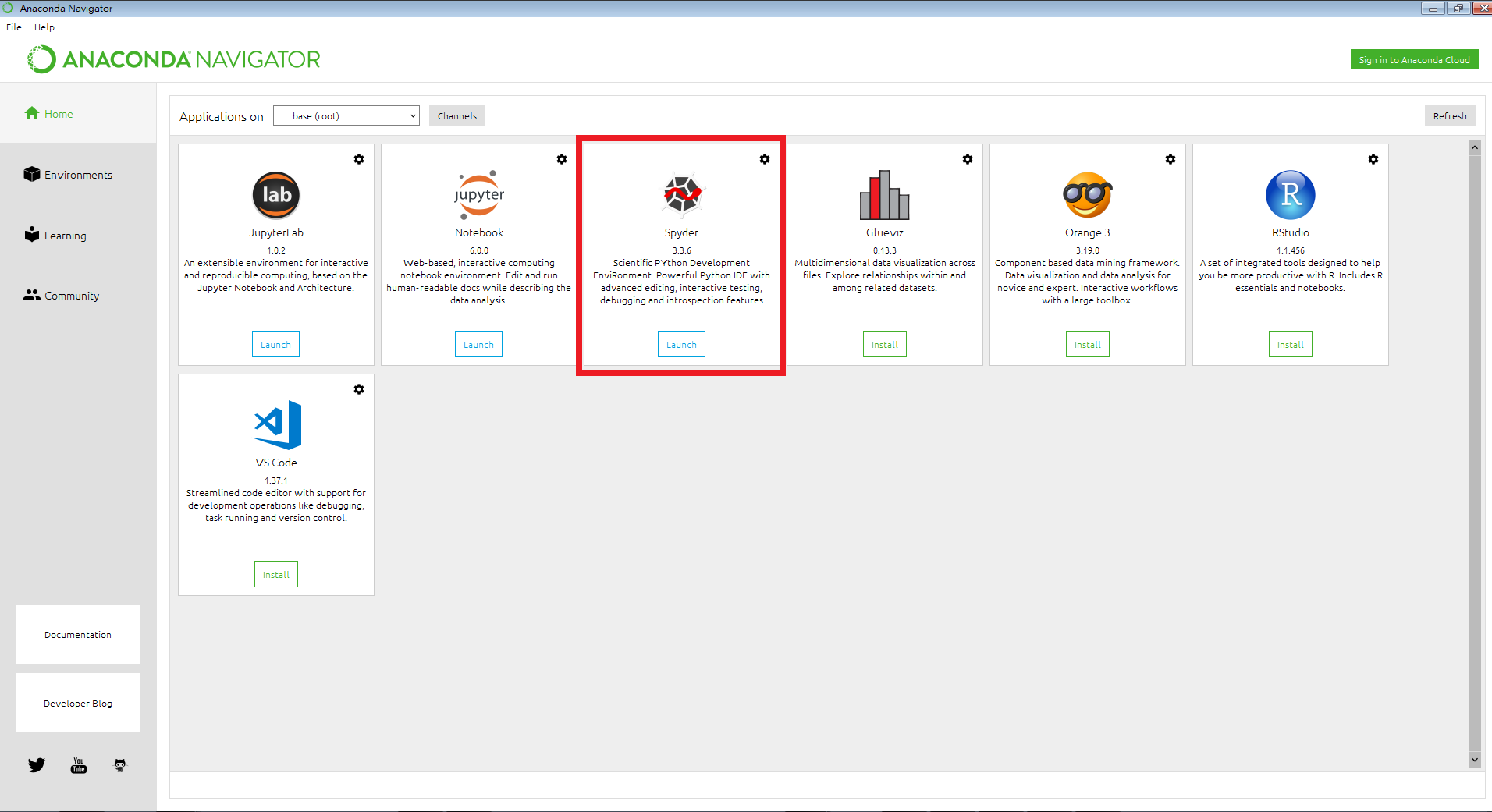
Task: Install the Glueviz application
Action: [884, 345]
